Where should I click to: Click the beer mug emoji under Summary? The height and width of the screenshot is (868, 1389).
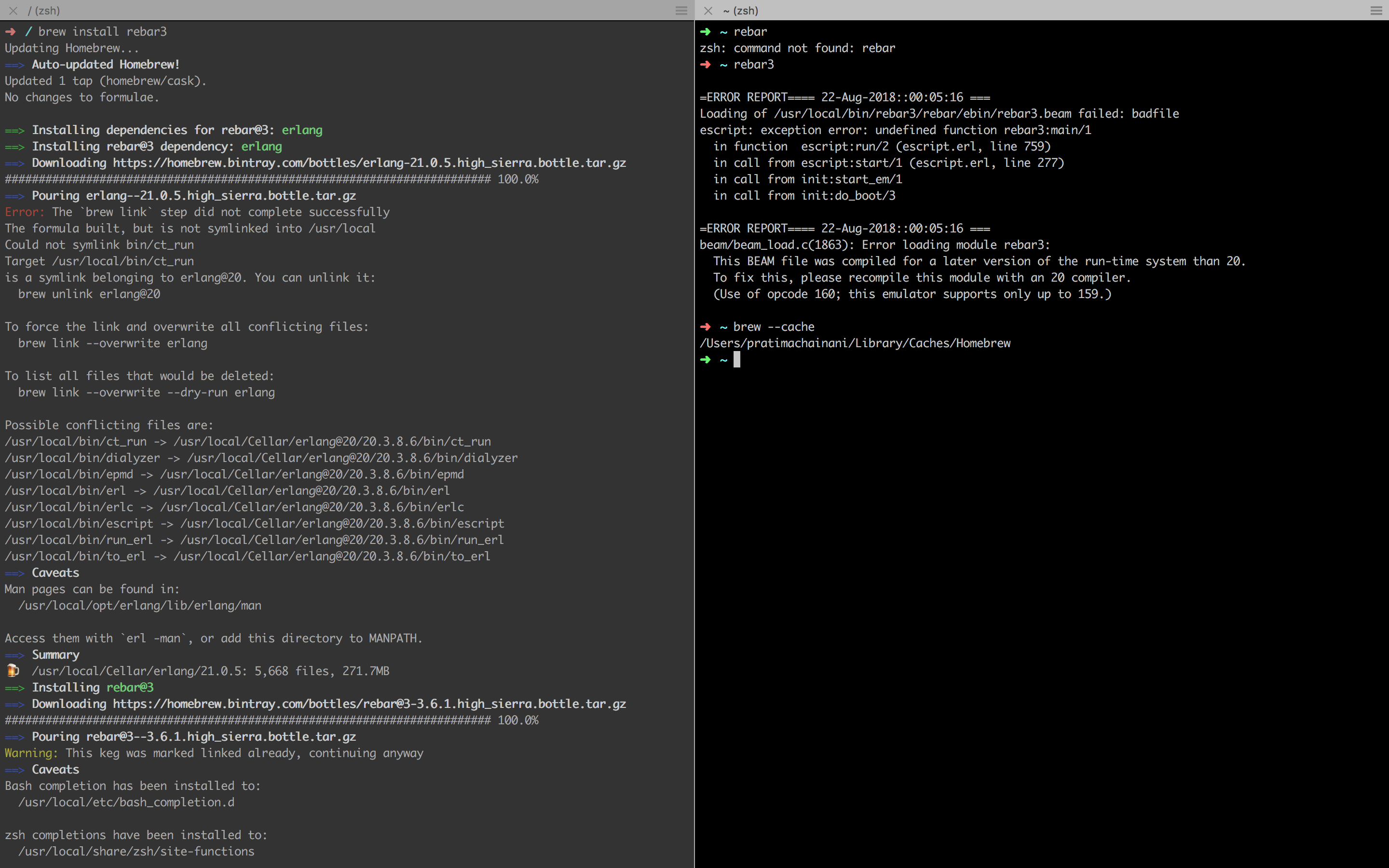point(13,670)
